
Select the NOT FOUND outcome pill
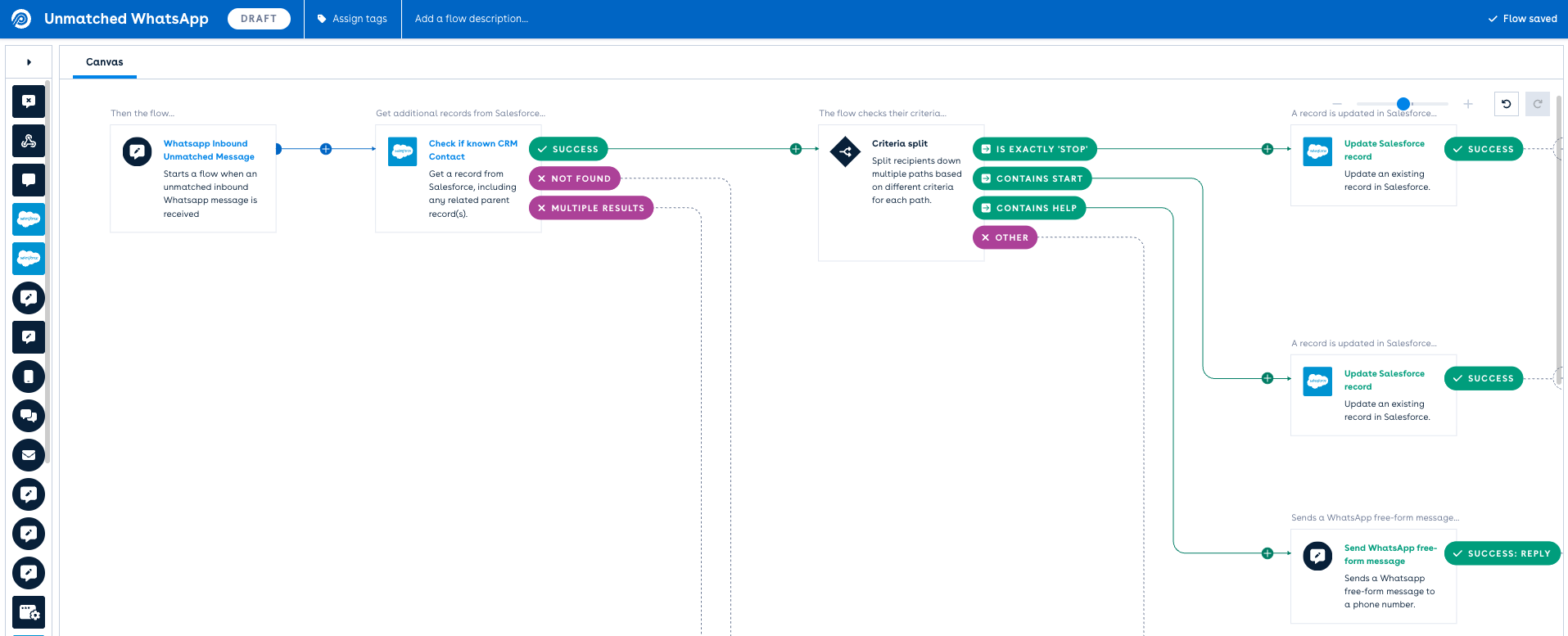574,178
